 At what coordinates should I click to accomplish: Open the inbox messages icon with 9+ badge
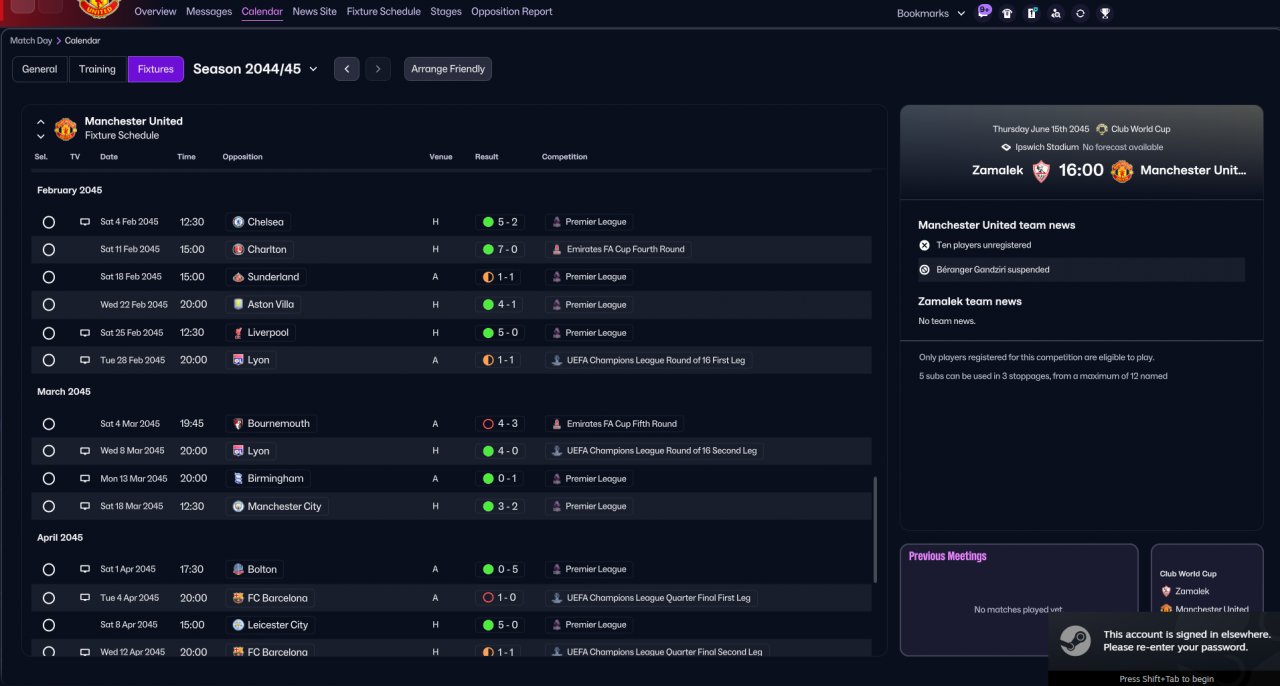(x=984, y=12)
